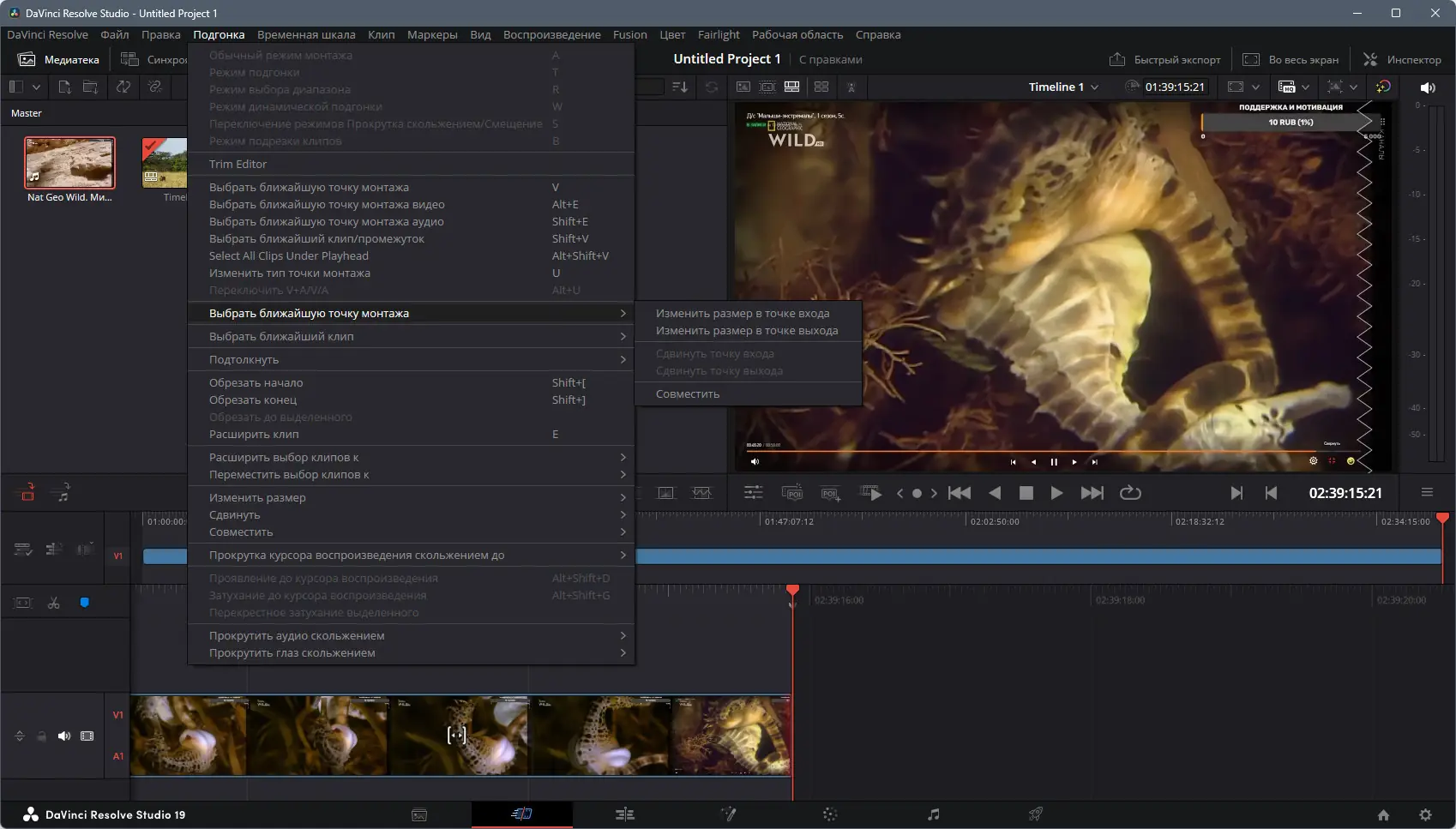Viewport: 1456px width, 829px height.
Task: Toggle the track lock icon
Action: click(x=41, y=736)
